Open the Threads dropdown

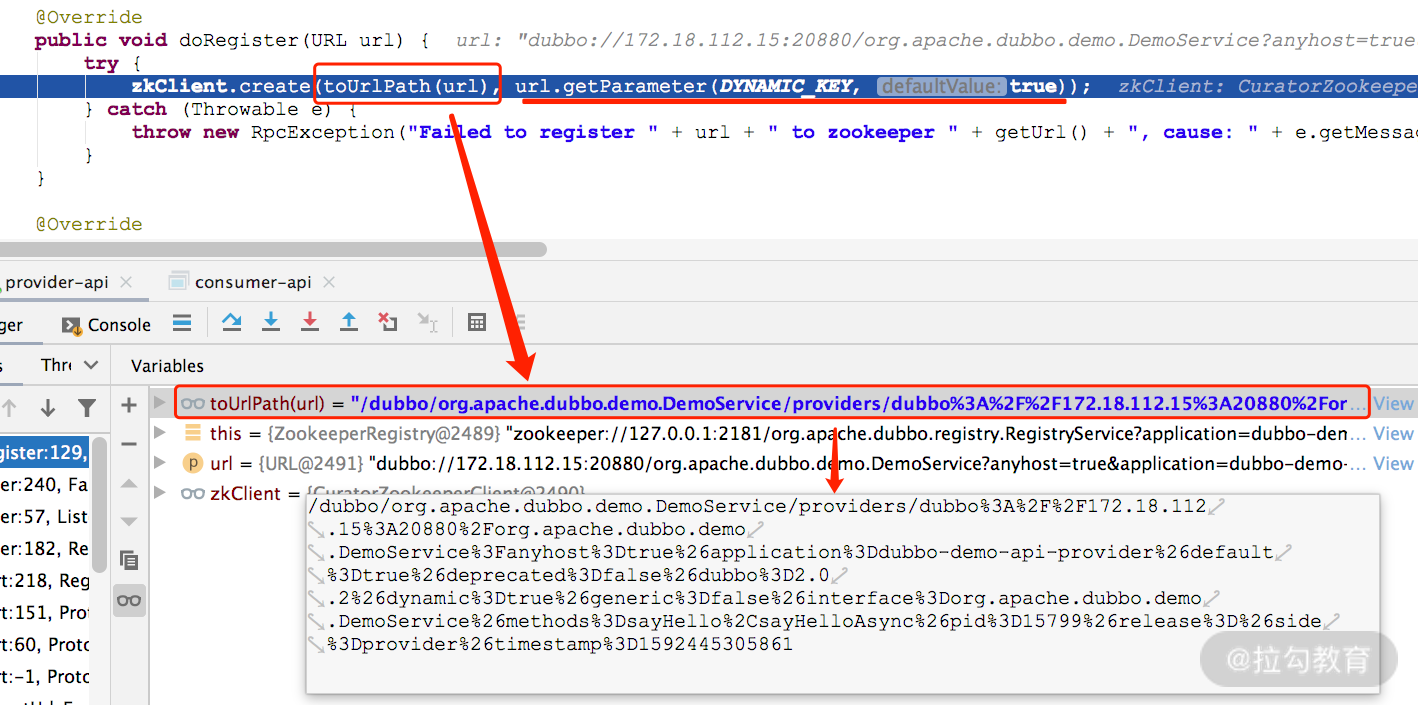coord(70,365)
